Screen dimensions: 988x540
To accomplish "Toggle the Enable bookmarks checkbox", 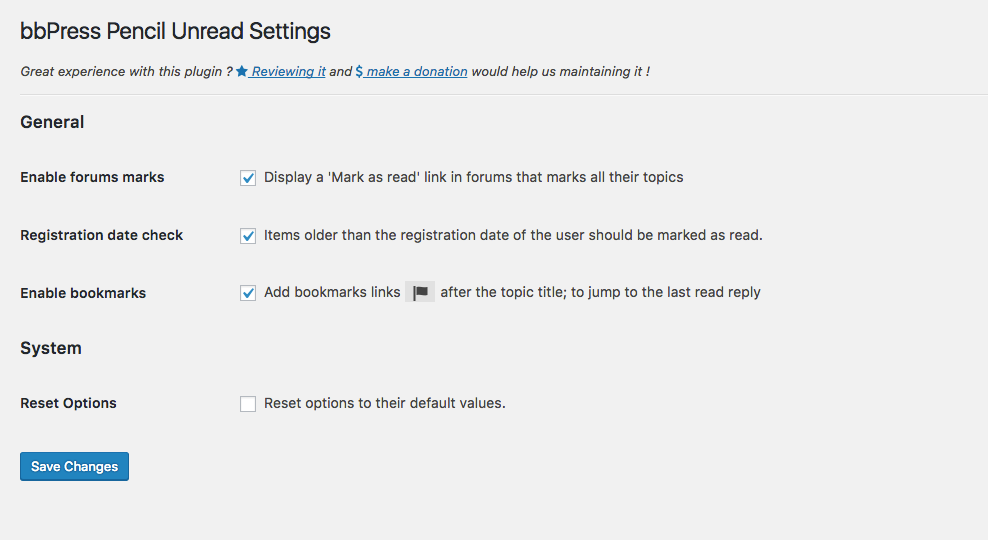I will tap(248, 294).
